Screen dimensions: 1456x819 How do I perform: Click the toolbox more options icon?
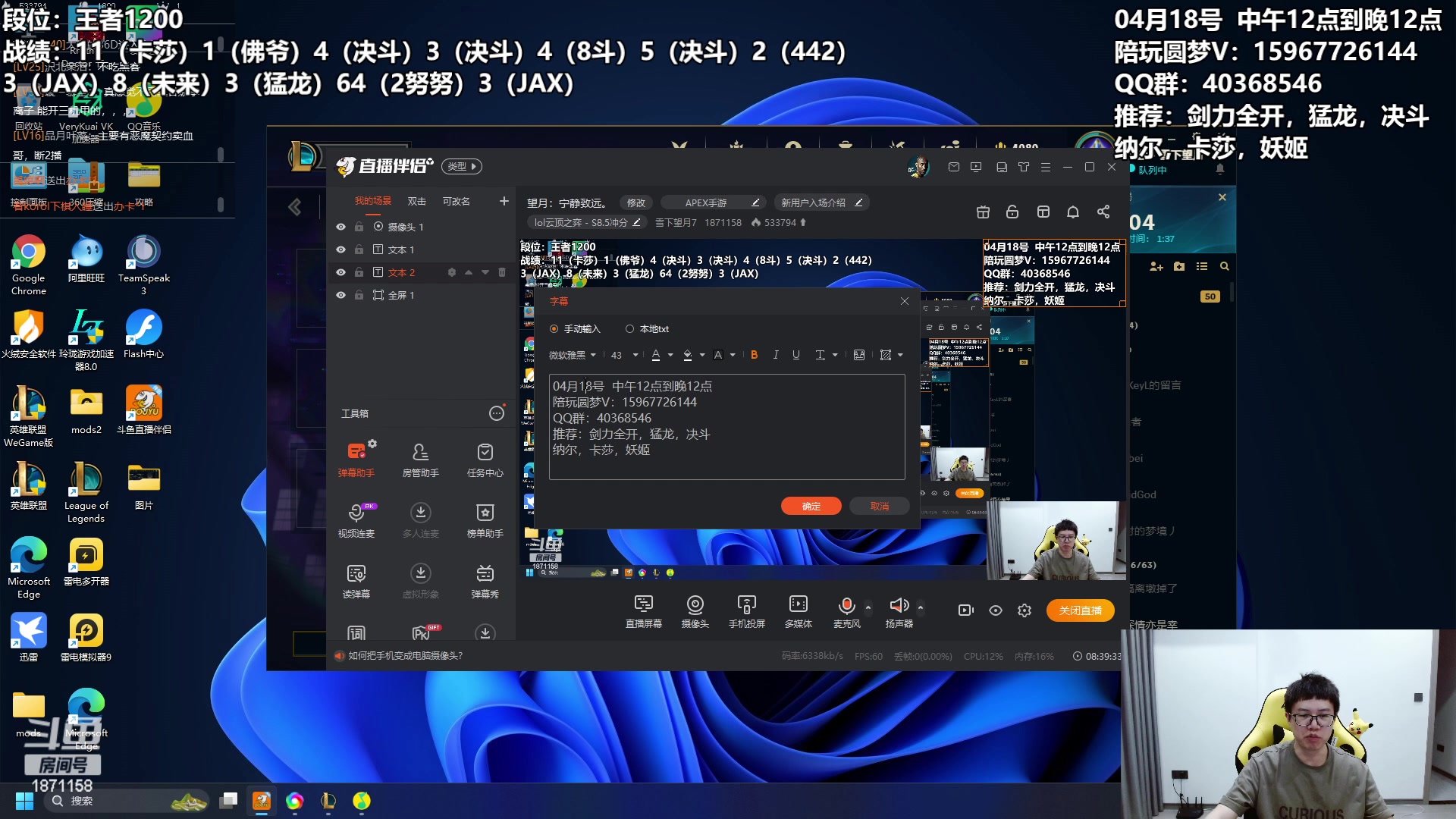[497, 413]
